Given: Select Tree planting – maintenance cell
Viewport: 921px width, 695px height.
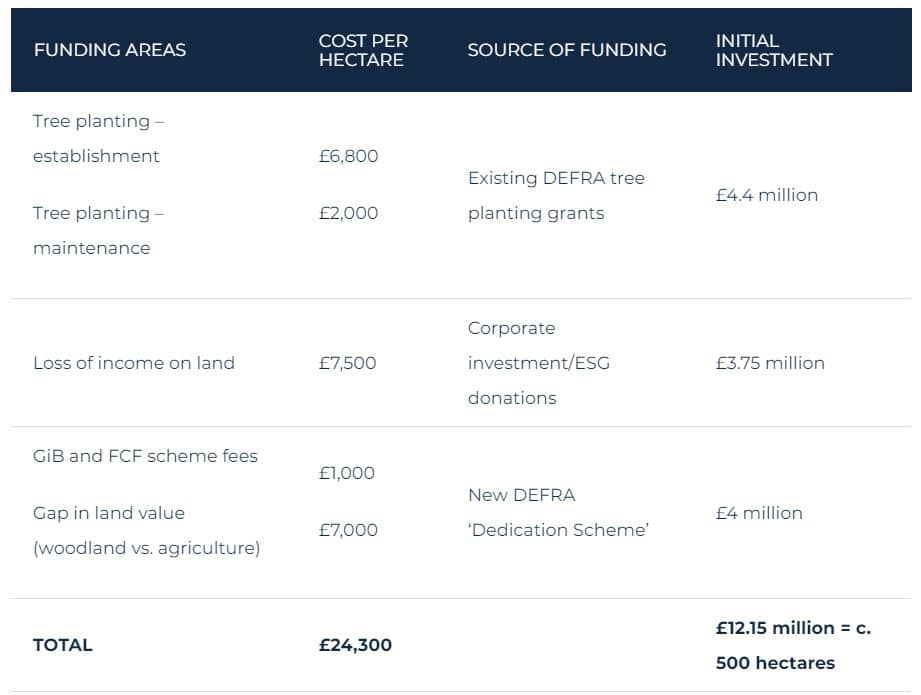Looking at the screenshot, I should [x=98, y=231].
